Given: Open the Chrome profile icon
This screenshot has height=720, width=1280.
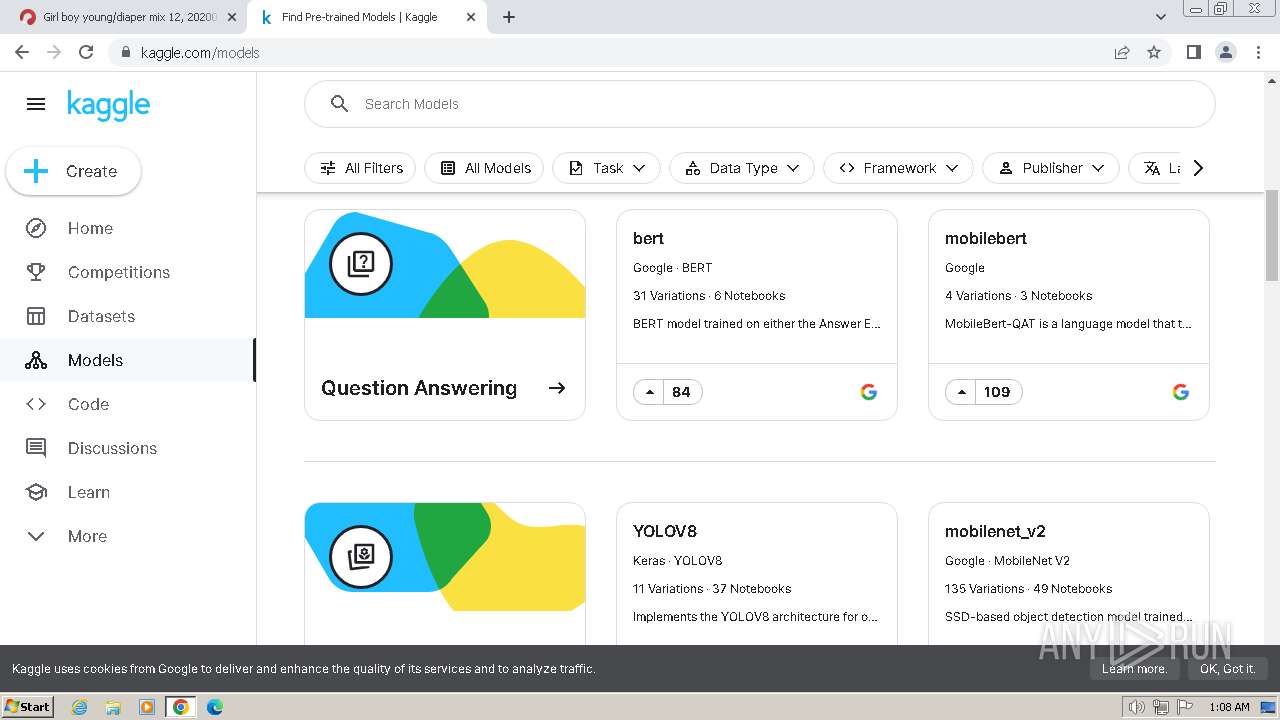Looking at the screenshot, I should tap(1225, 52).
